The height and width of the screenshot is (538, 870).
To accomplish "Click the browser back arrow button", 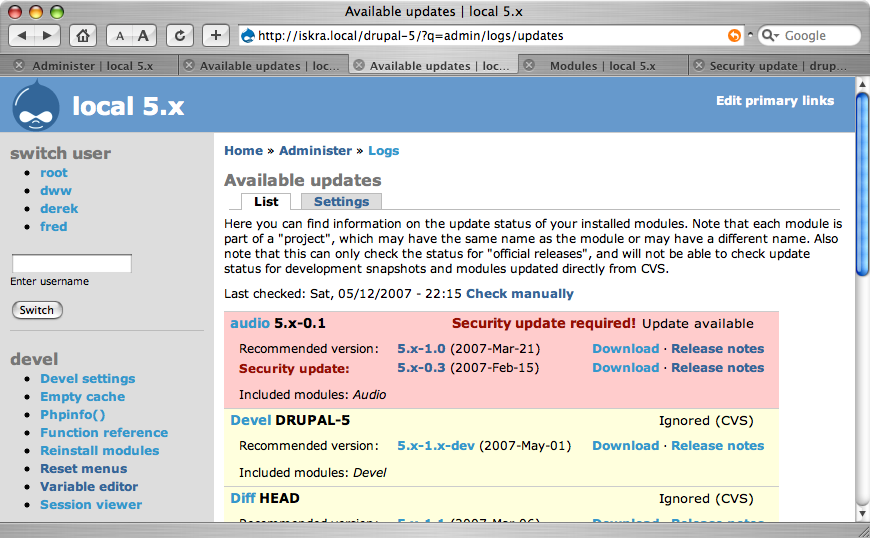I will pos(23,36).
